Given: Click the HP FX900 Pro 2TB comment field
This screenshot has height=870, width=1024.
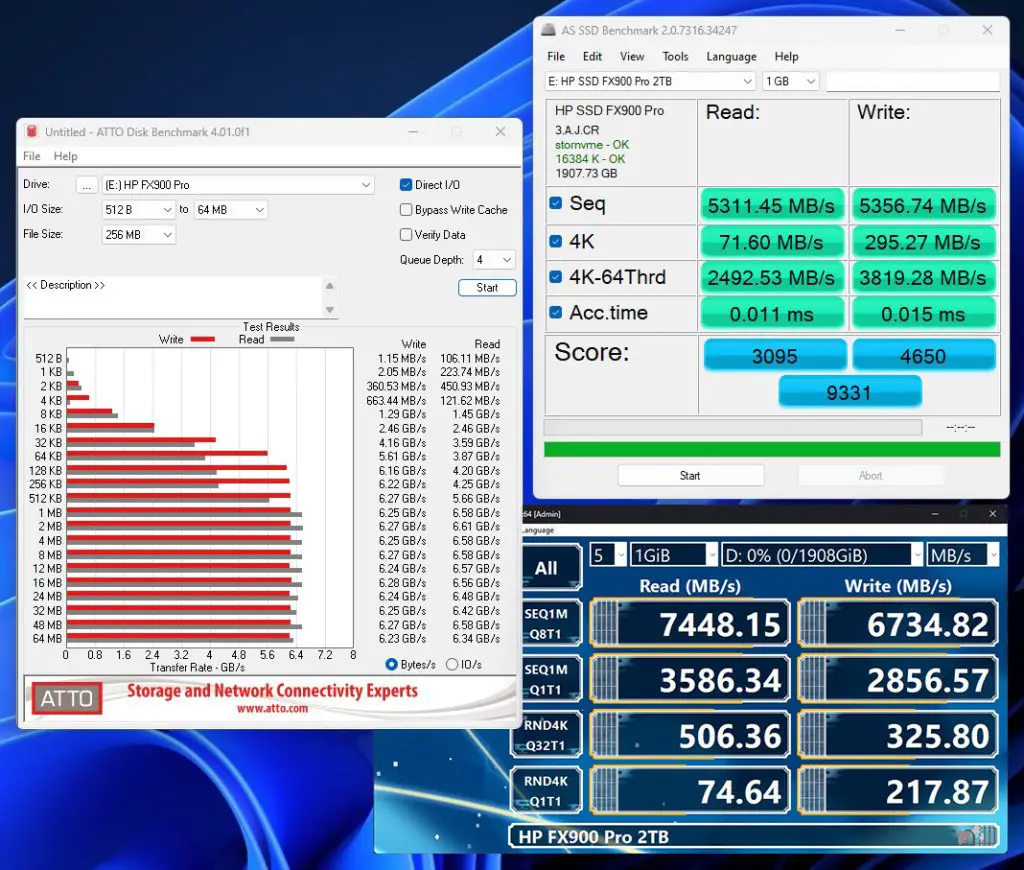Looking at the screenshot, I should (x=754, y=837).
